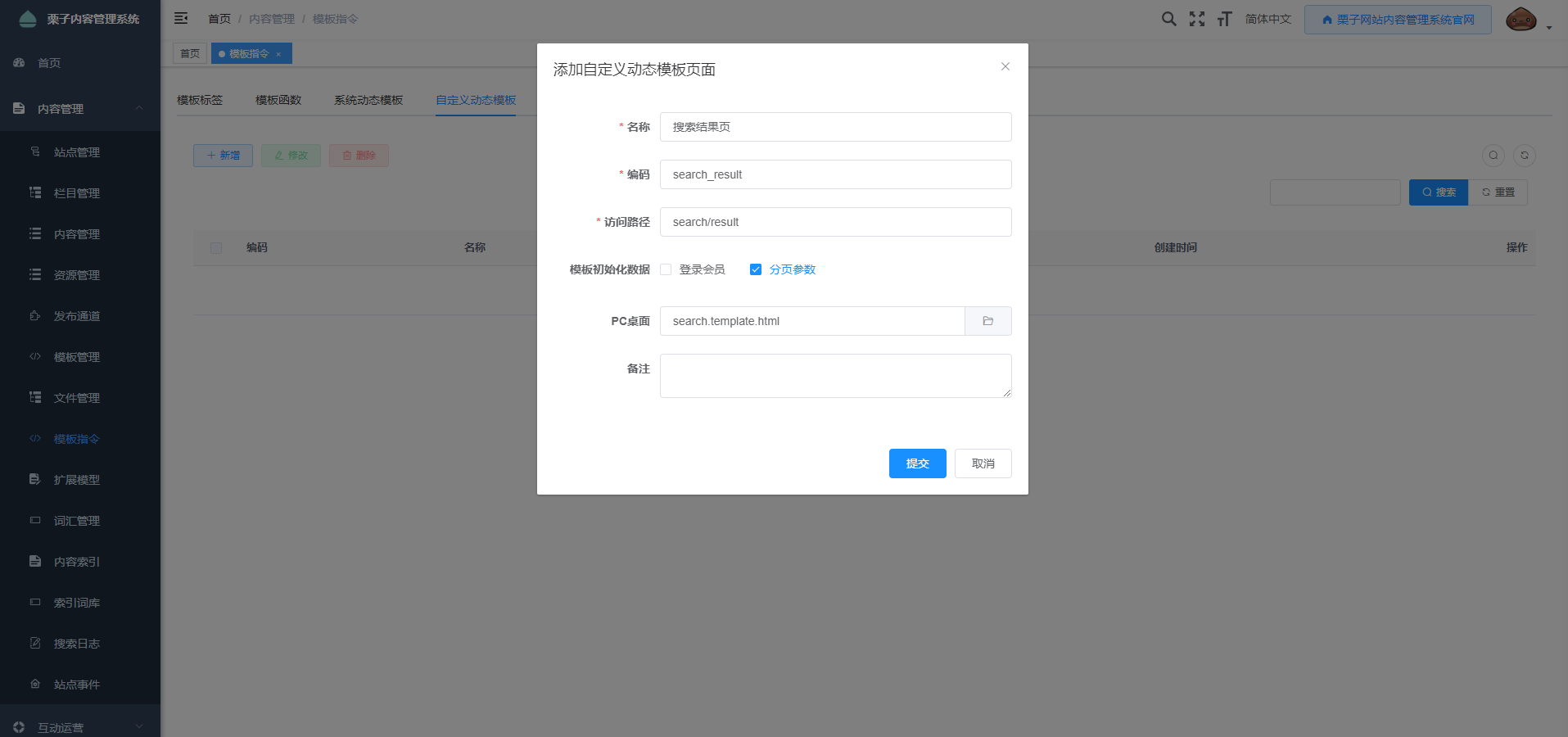
Task: Submit the form with 提交 button
Action: click(917, 463)
